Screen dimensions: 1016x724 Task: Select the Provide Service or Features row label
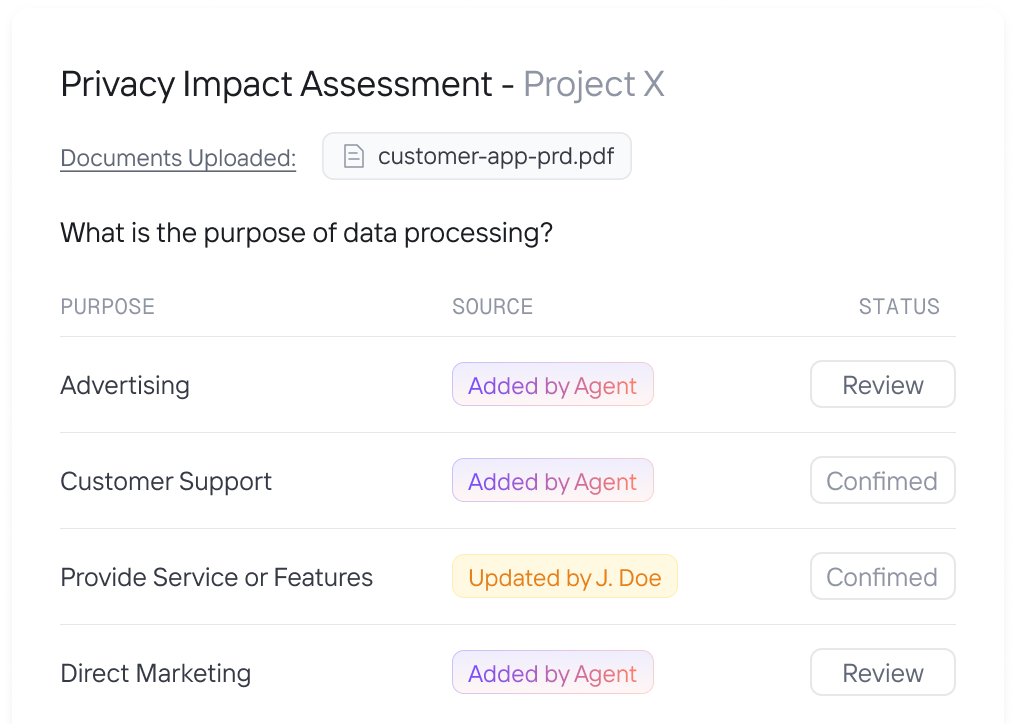pyautogui.click(x=216, y=577)
